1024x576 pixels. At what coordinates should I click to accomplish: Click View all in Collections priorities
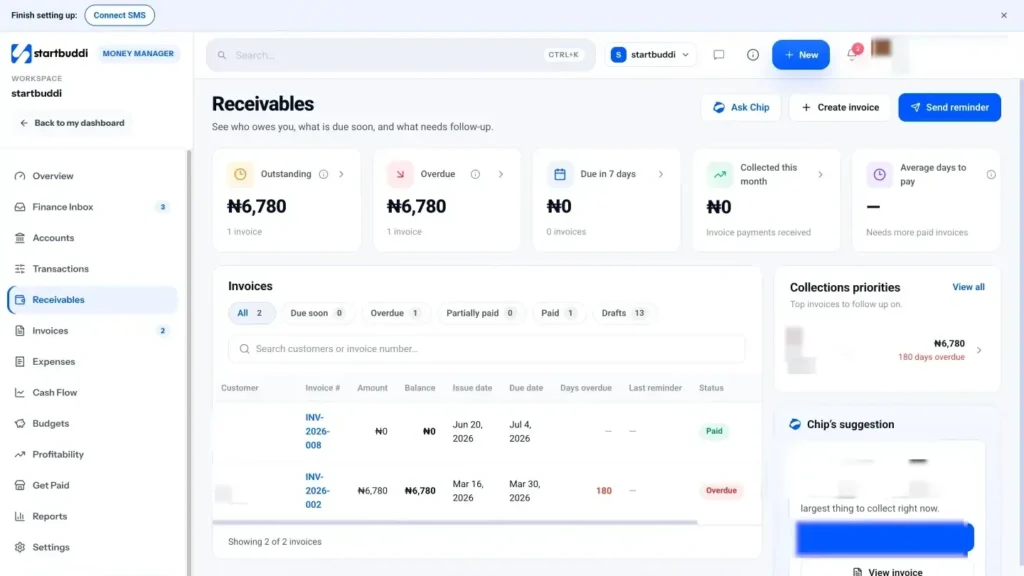[x=968, y=287]
